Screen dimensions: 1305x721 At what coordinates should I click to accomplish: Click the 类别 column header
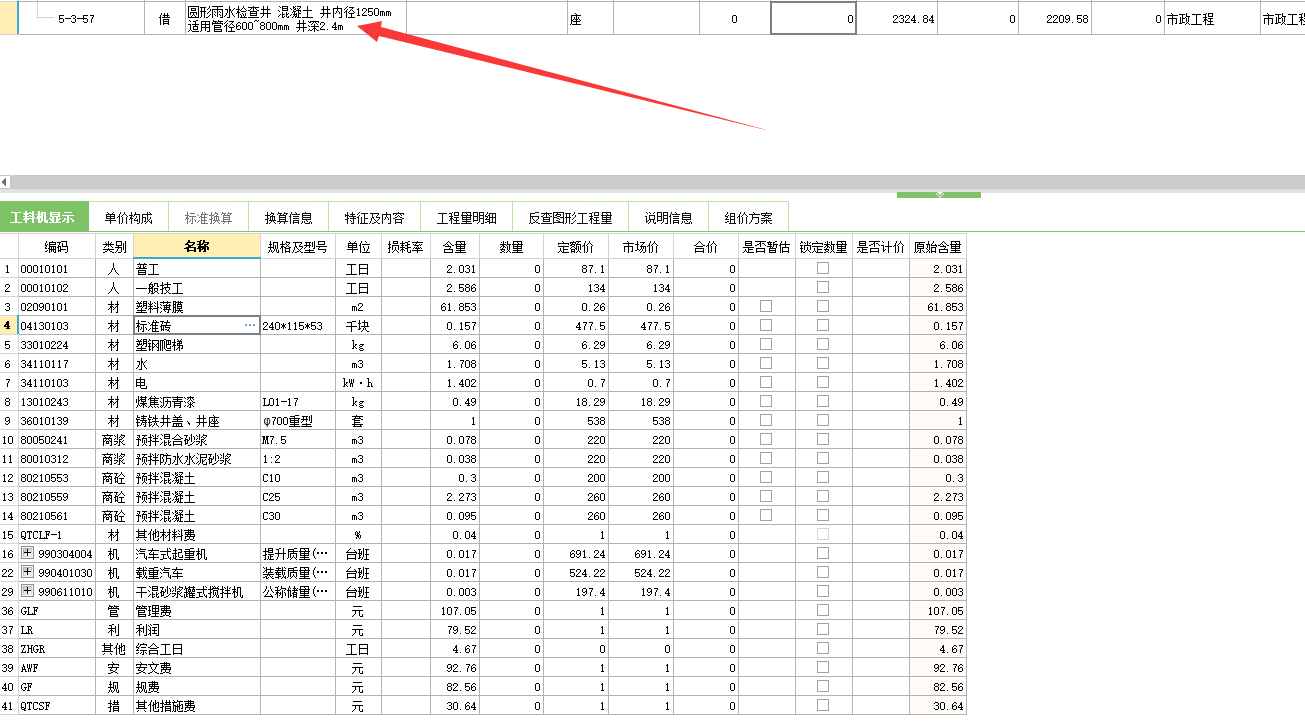[x=114, y=247]
